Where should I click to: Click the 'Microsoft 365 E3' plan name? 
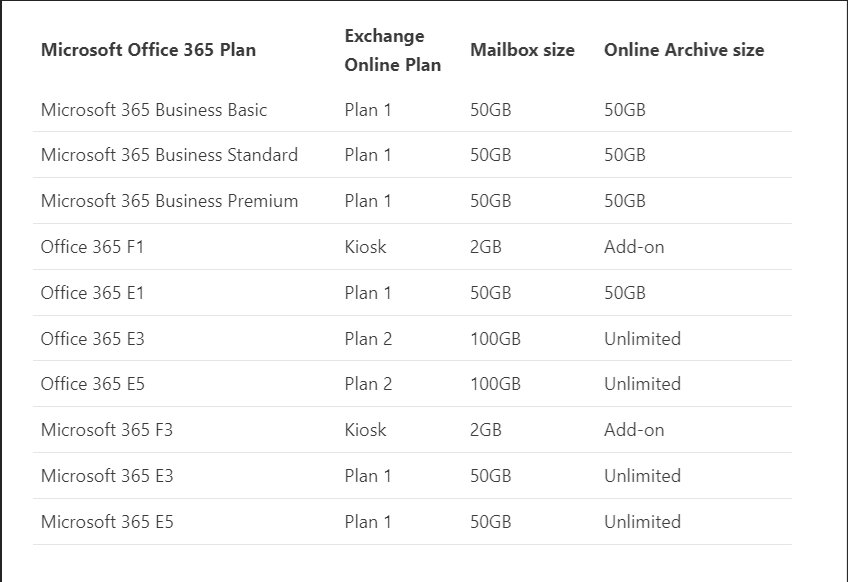(107, 476)
